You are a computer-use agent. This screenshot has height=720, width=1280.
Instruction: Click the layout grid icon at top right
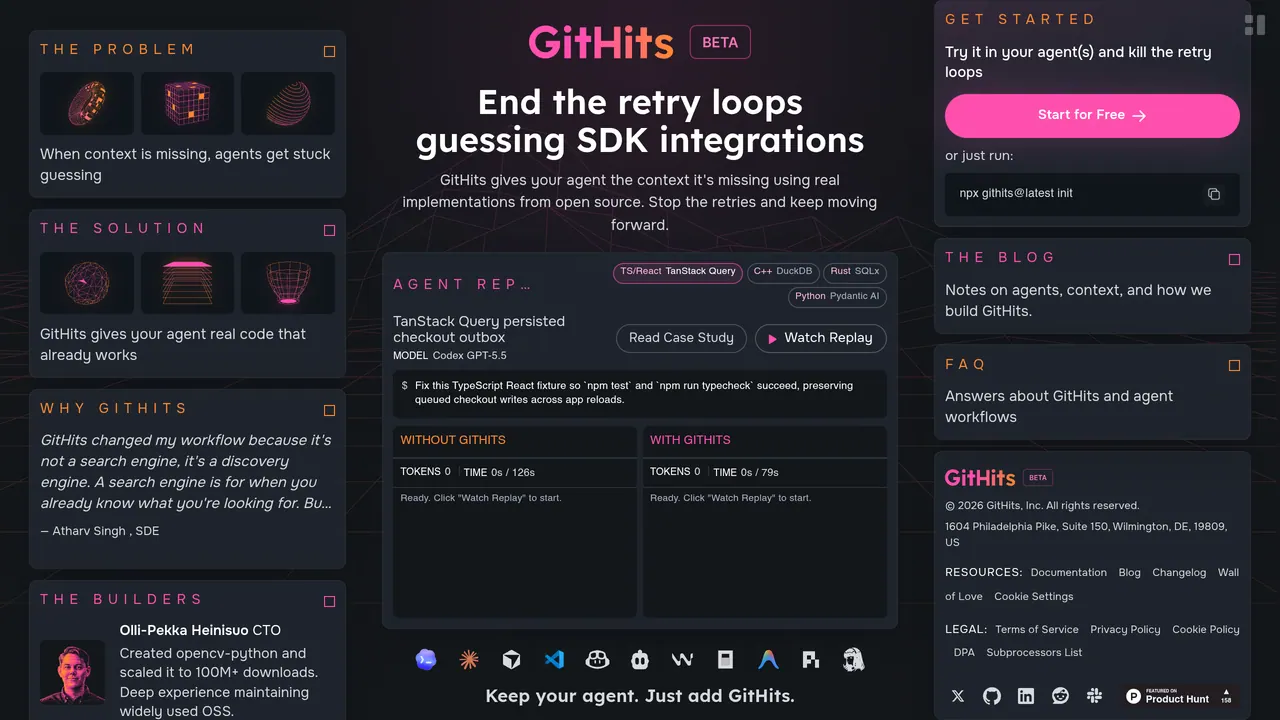point(1254,25)
